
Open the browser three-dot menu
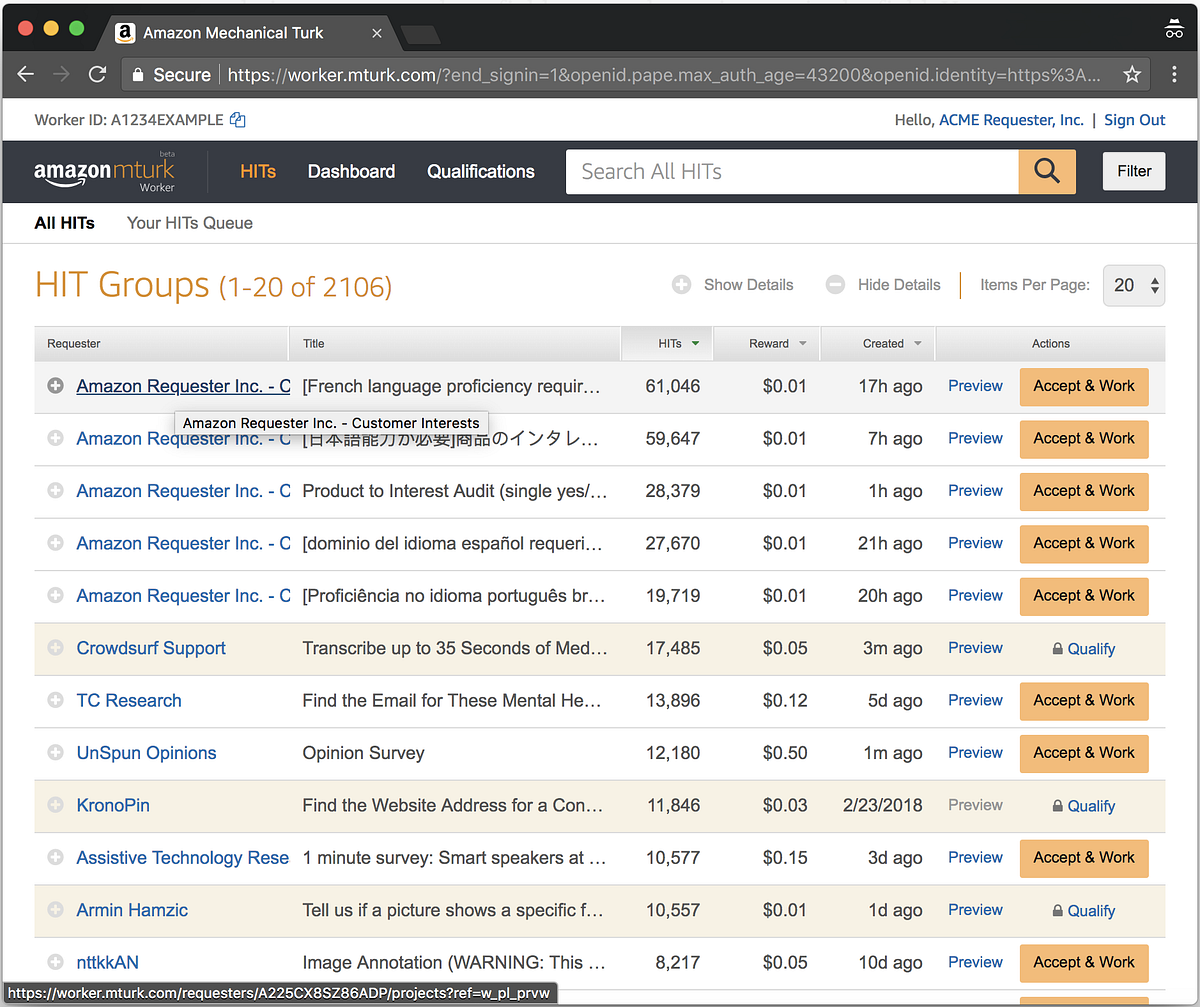[x=1175, y=74]
